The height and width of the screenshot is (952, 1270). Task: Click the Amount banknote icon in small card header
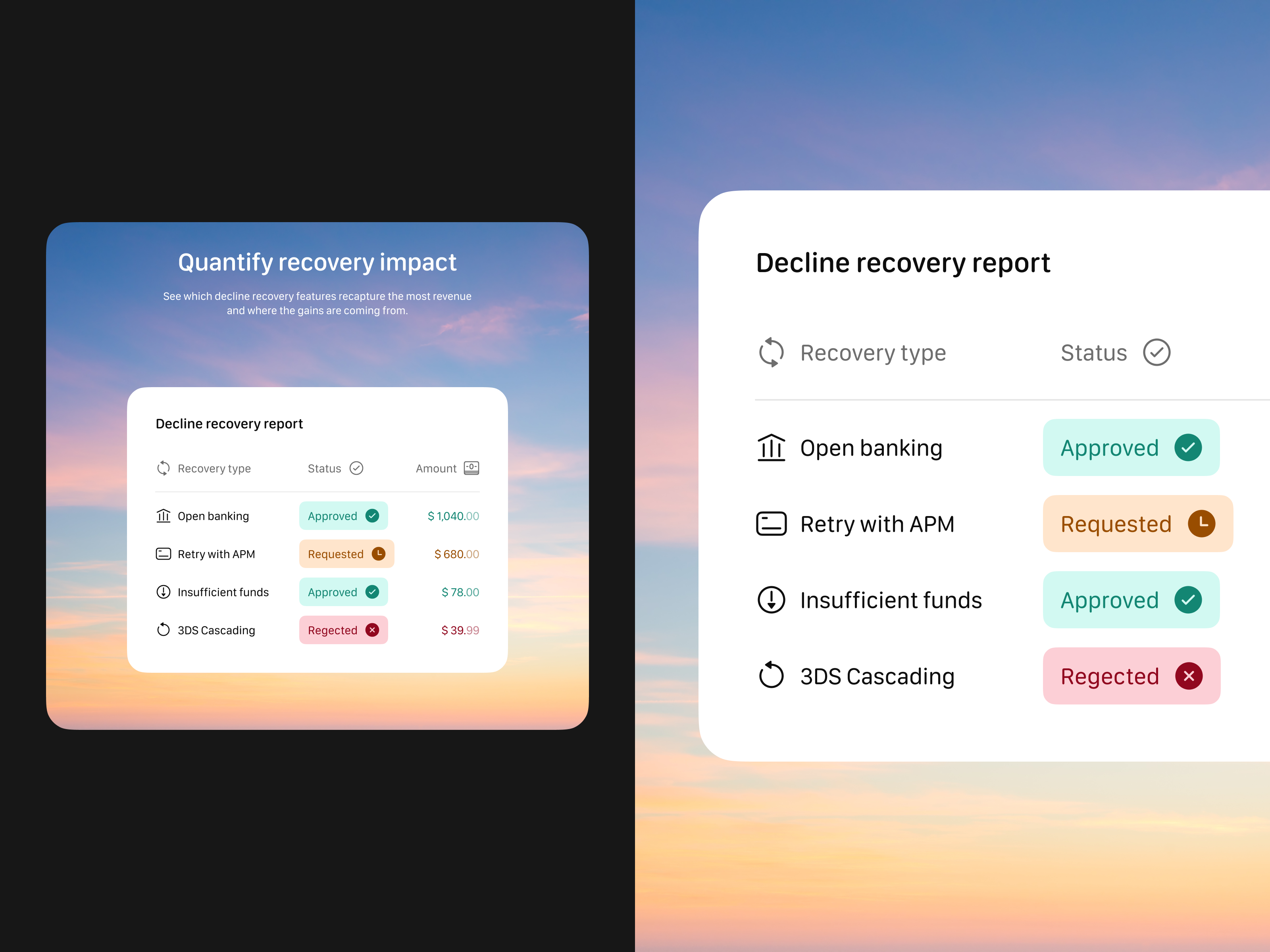[471, 468]
